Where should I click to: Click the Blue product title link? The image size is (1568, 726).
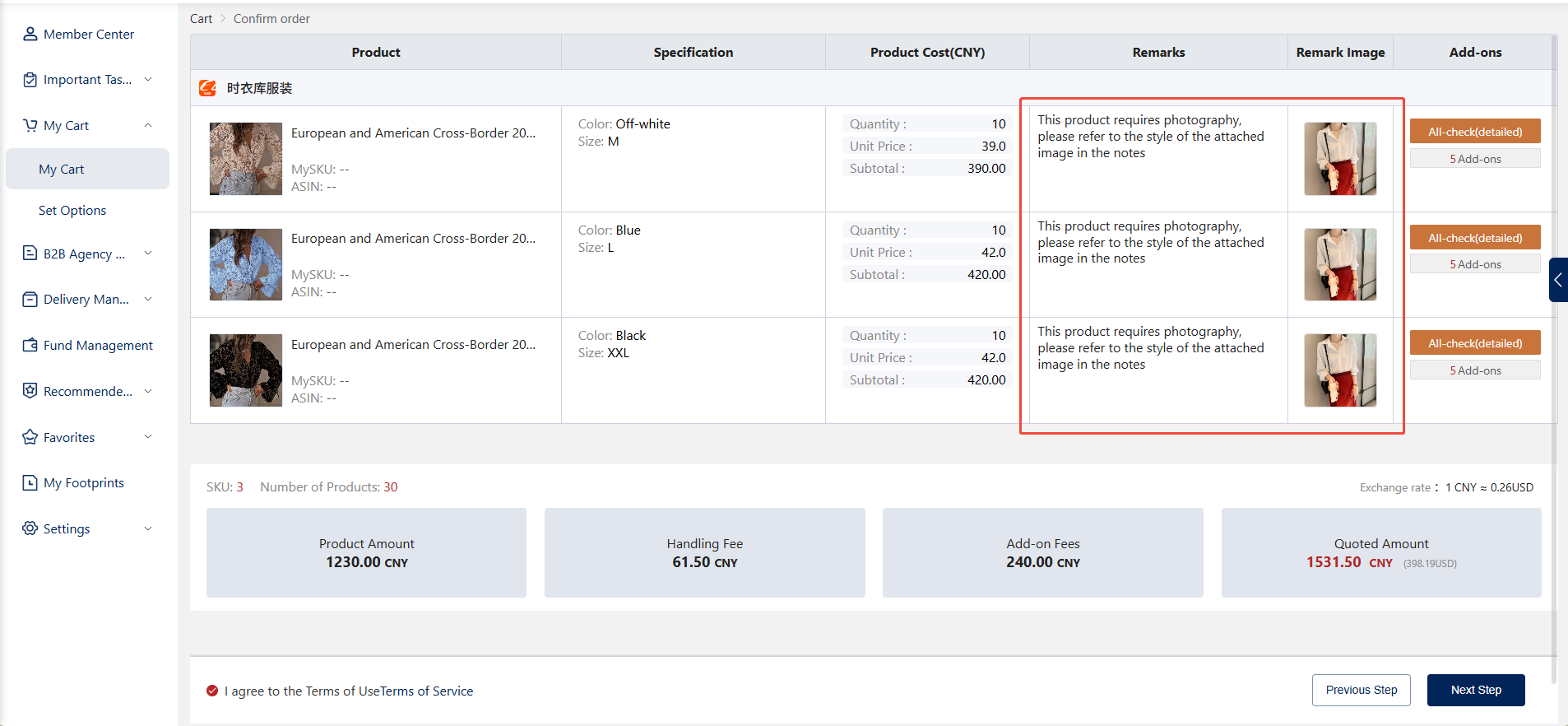413,239
